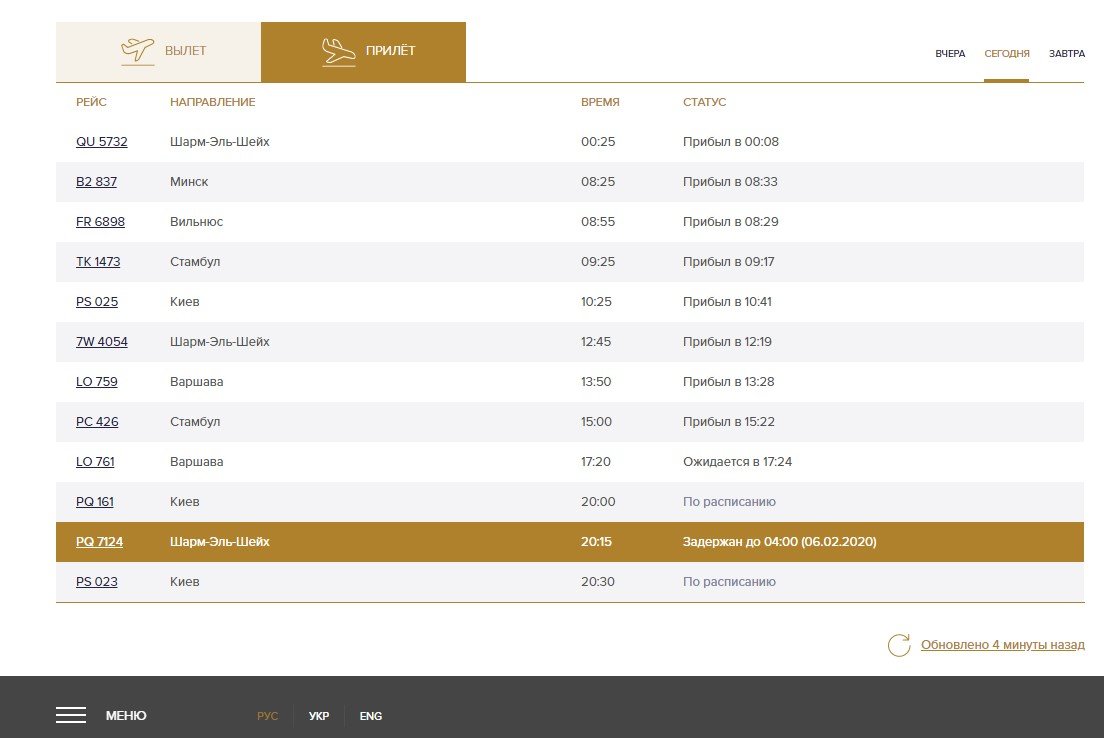Click the circular refresh icon
This screenshot has width=1104, height=738.
coord(899,645)
